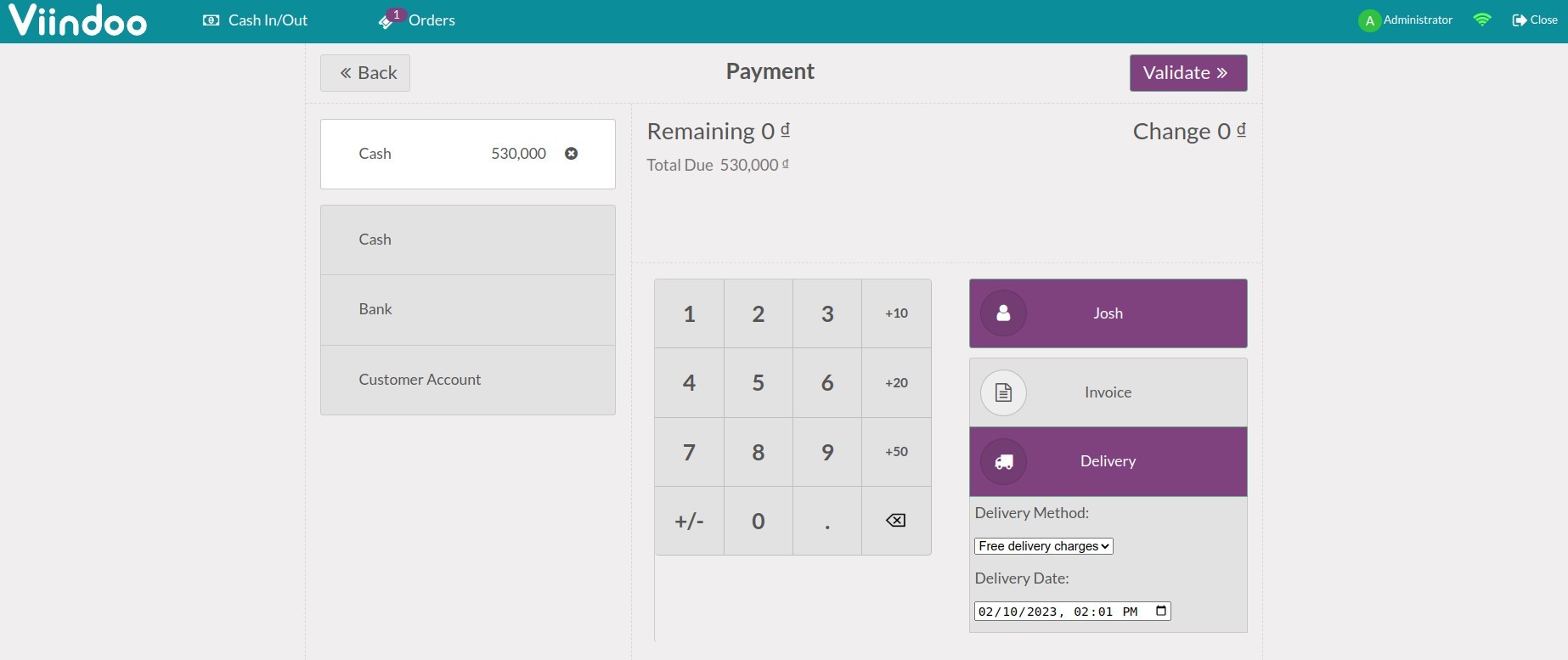Open the Delivery Method dropdown

(x=1043, y=546)
